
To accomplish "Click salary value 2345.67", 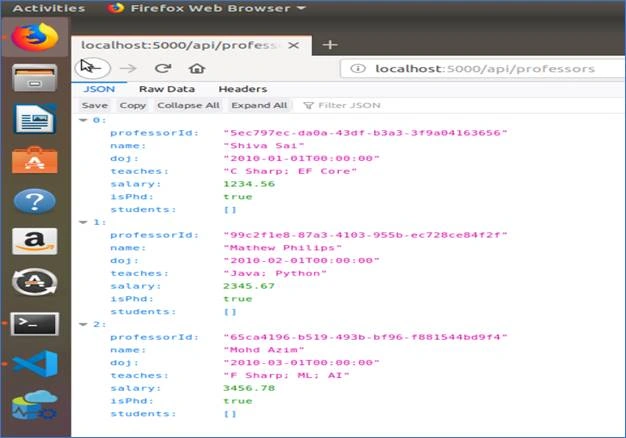I will click(249, 286).
